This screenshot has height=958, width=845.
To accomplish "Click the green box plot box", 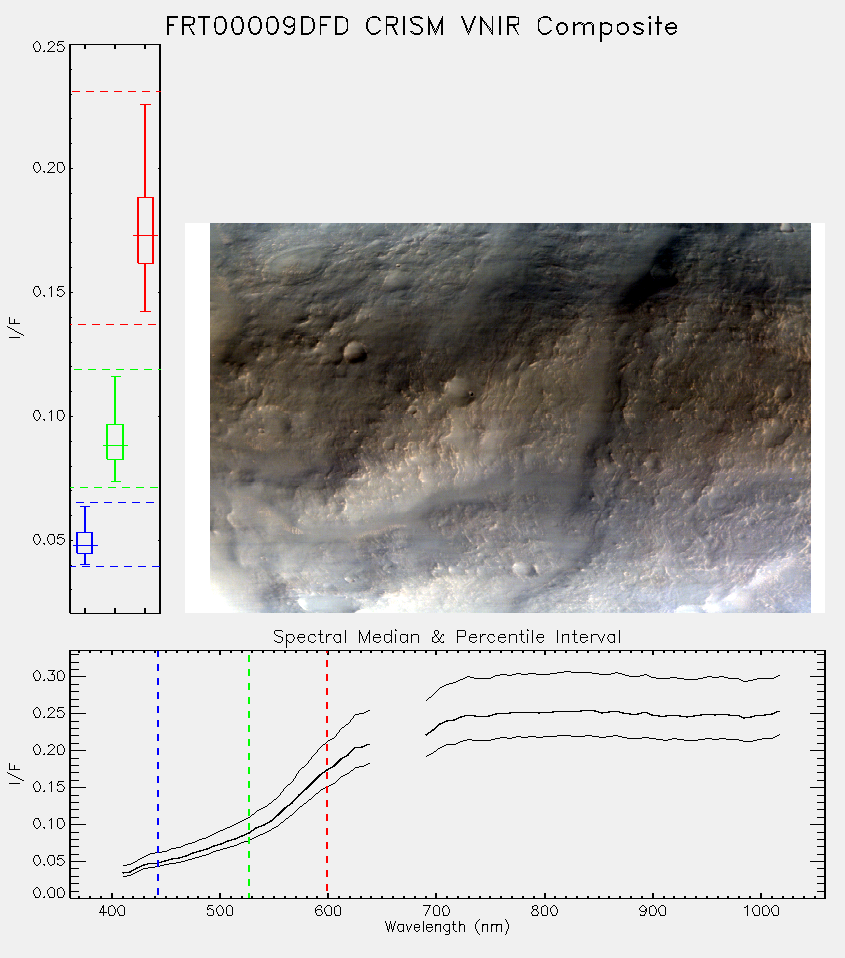I will point(115,442).
